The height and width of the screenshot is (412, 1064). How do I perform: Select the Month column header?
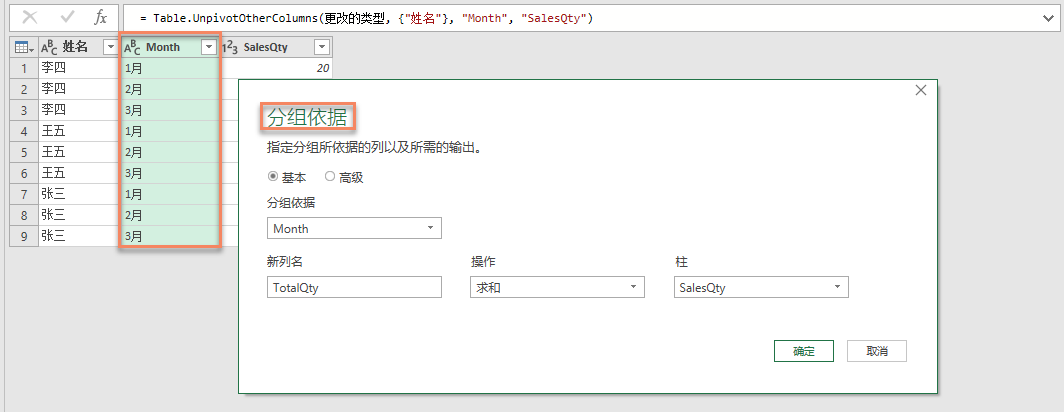point(163,48)
